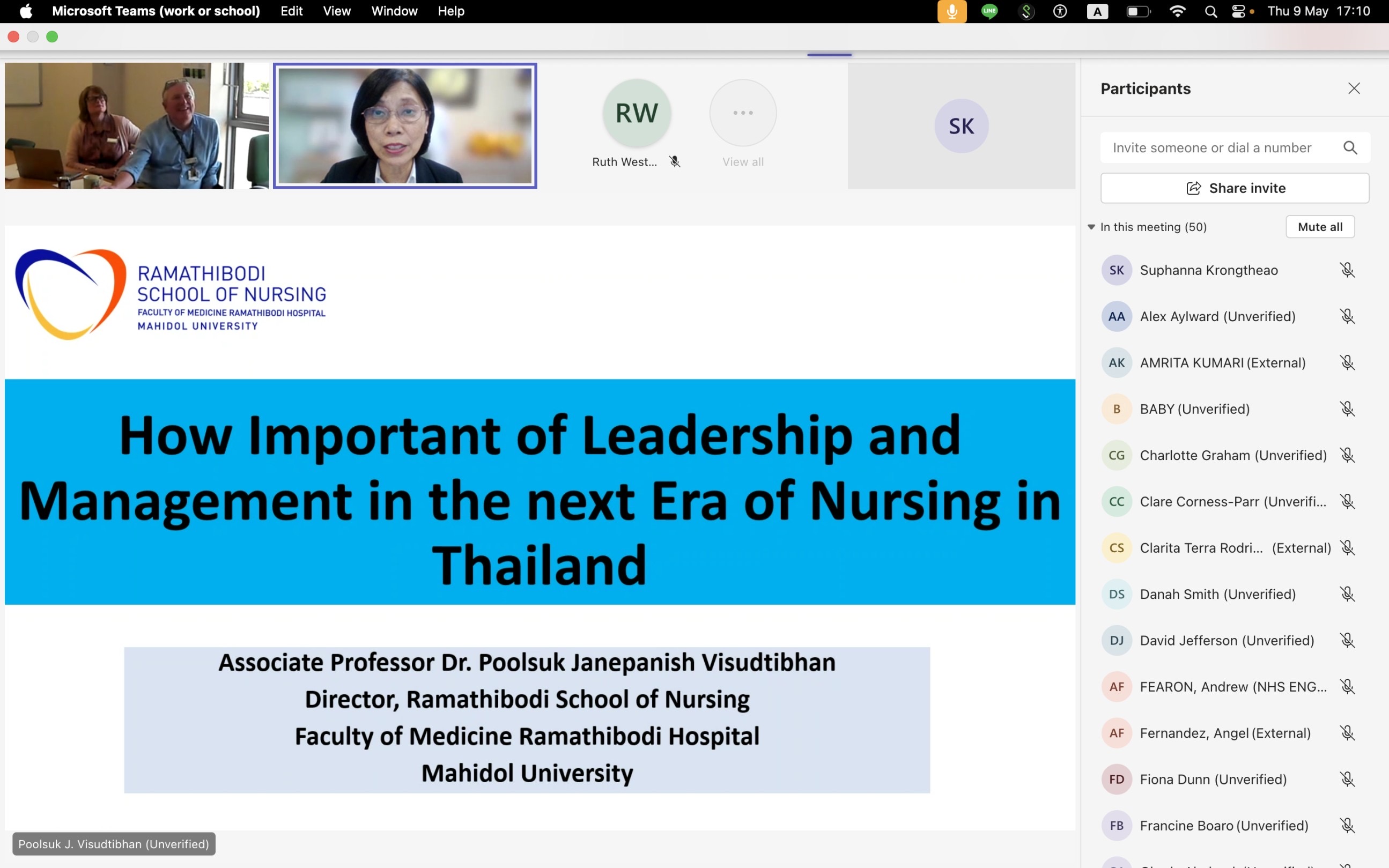Click Share invite button
1389x868 pixels.
tap(1235, 188)
